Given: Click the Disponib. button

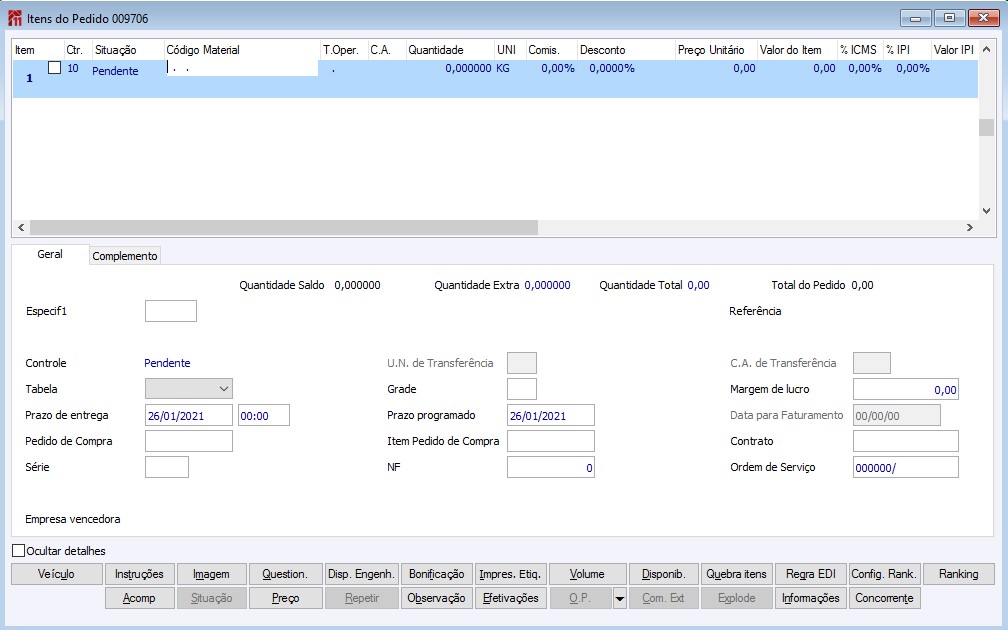Looking at the screenshot, I should coord(663,574).
